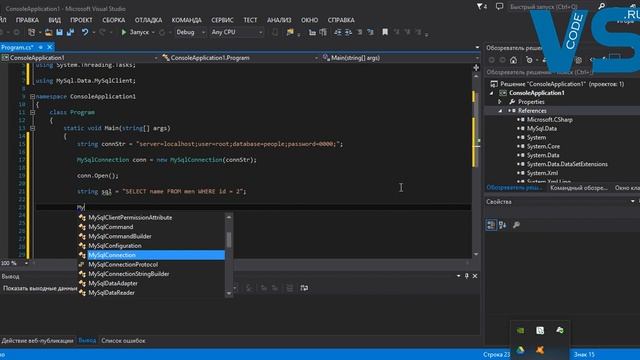
Task: Collapse the class Program code block
Action: 32,112
